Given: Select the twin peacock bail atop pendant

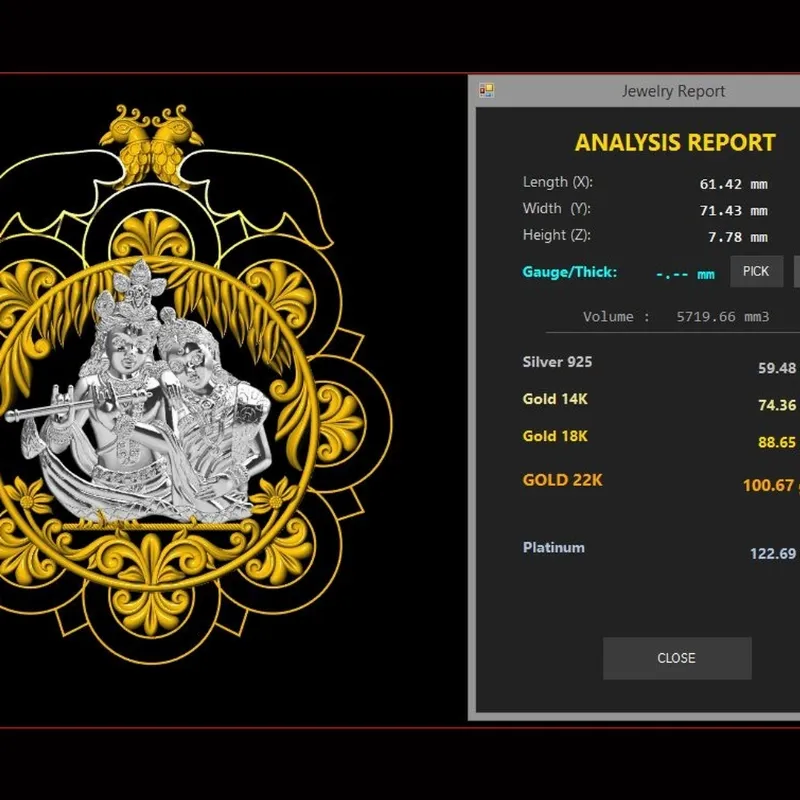Looking at the screenshot, I should tap(152, 145).
